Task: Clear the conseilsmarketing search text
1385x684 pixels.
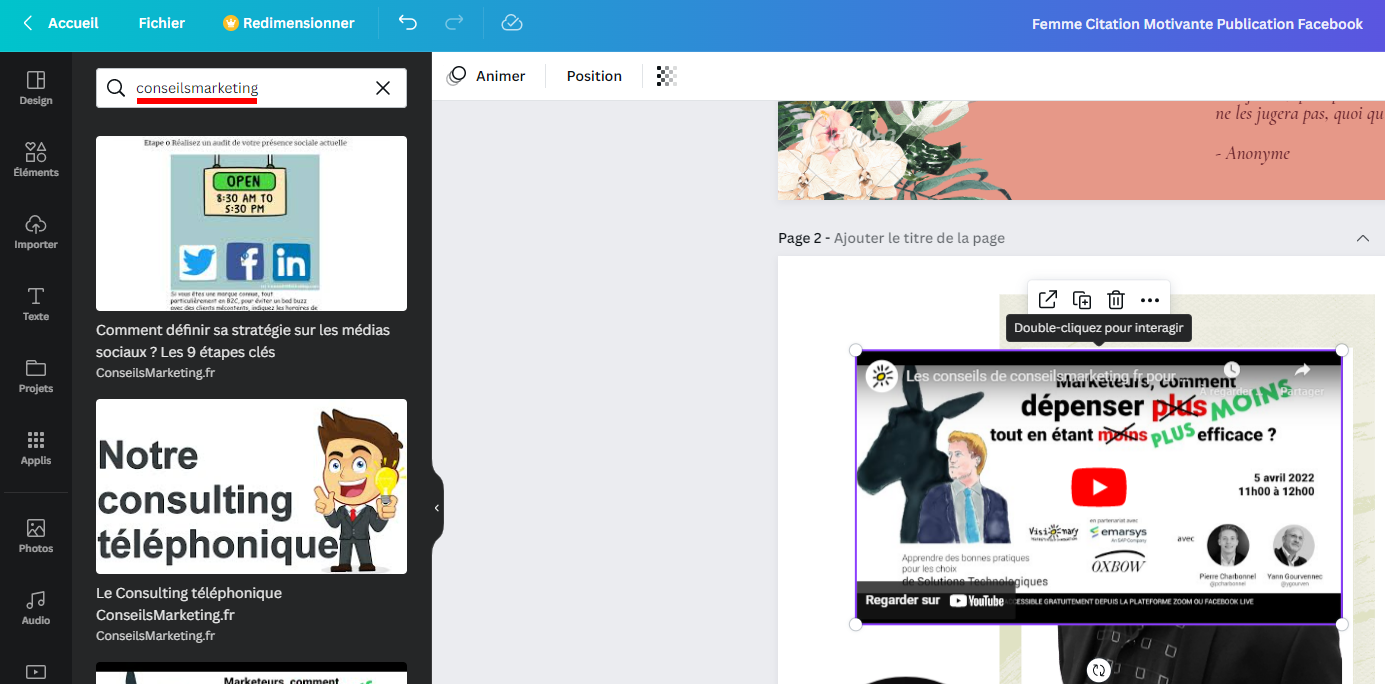Action: pyautogui.click(x=383, y=88)
